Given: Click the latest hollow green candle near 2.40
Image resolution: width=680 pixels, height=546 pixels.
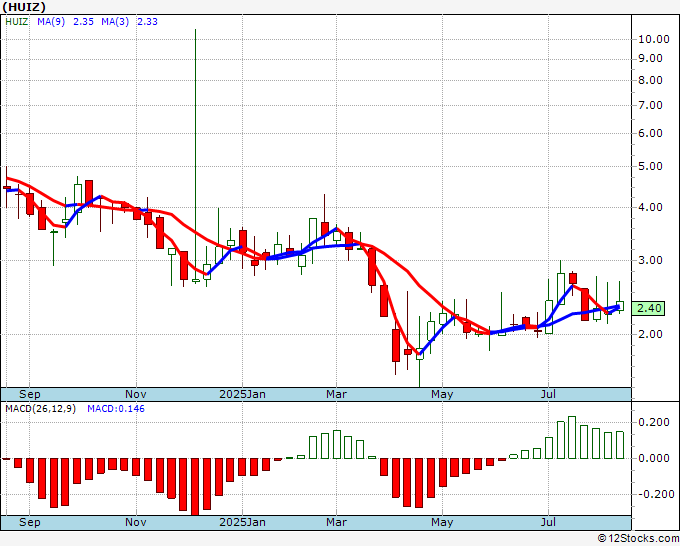Looking at the screenshot, I should coord(620,306).
